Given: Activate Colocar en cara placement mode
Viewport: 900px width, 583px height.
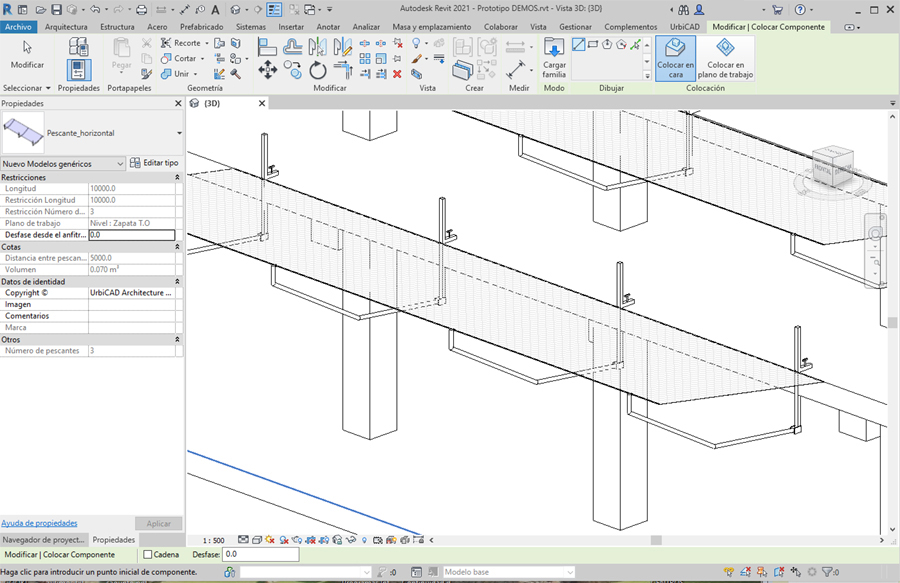Looking at the screenshot, I should point(676,56).
